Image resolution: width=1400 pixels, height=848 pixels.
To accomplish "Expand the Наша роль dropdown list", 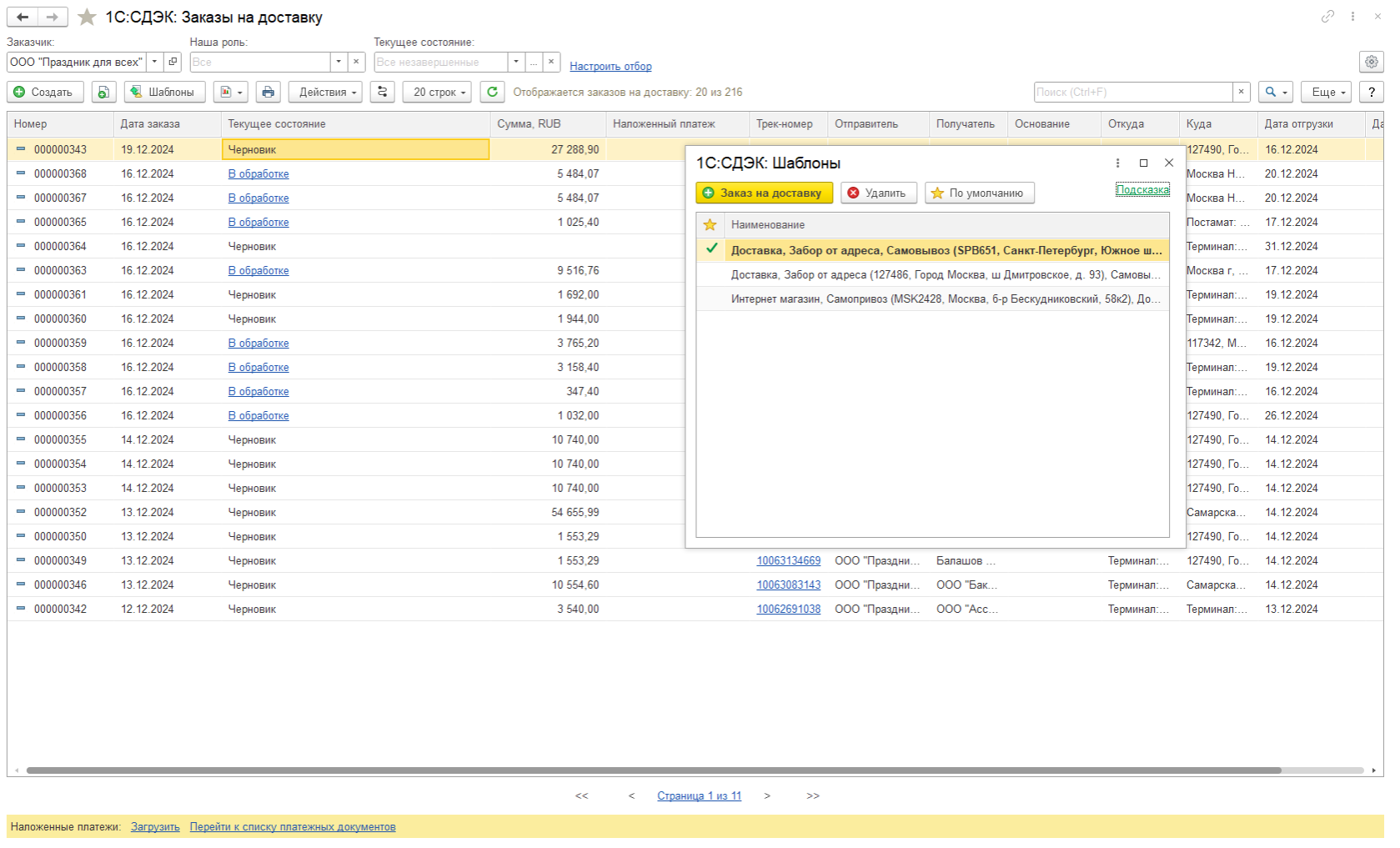I will 339,62.
